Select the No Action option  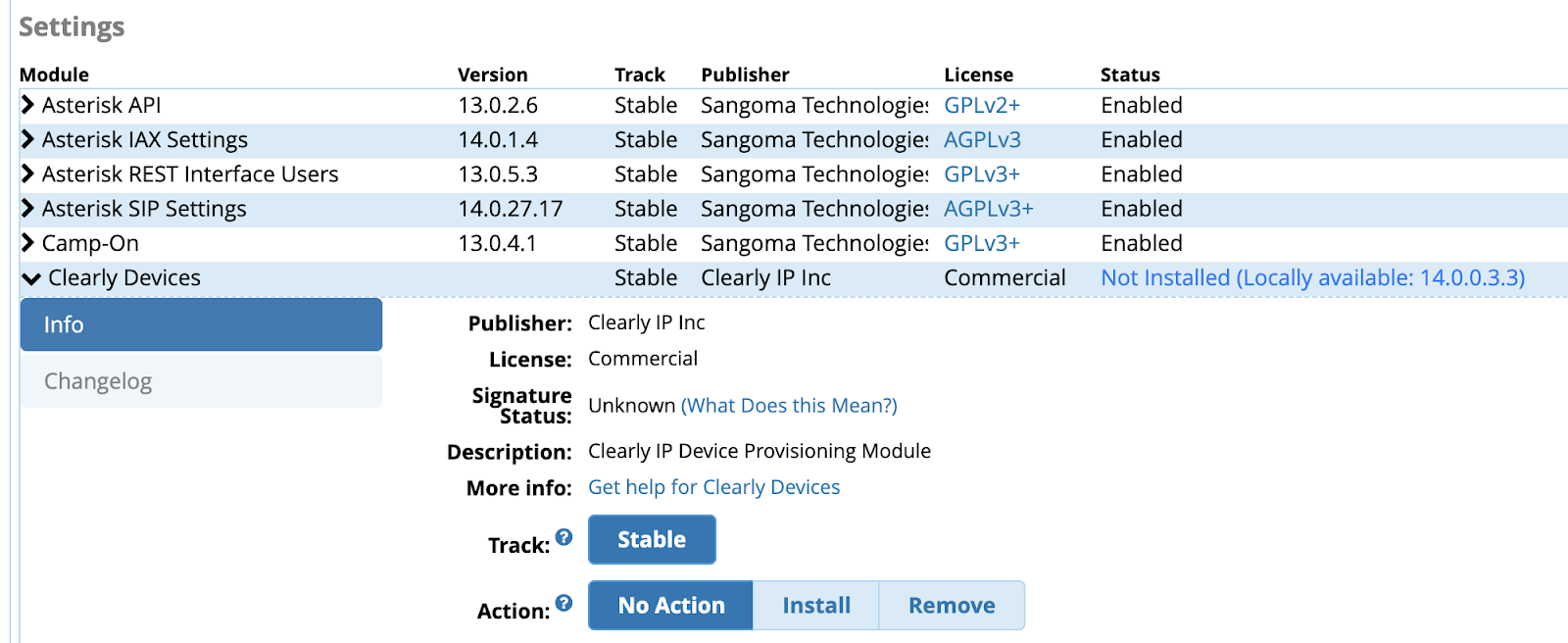[x=670, y=606]
